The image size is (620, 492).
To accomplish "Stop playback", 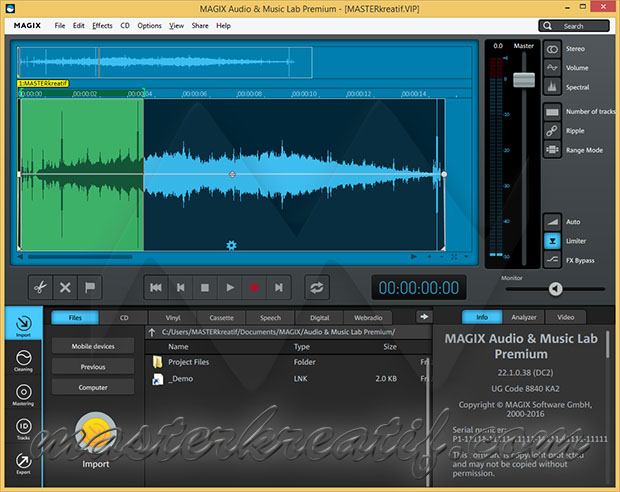I will click(205, 288).
